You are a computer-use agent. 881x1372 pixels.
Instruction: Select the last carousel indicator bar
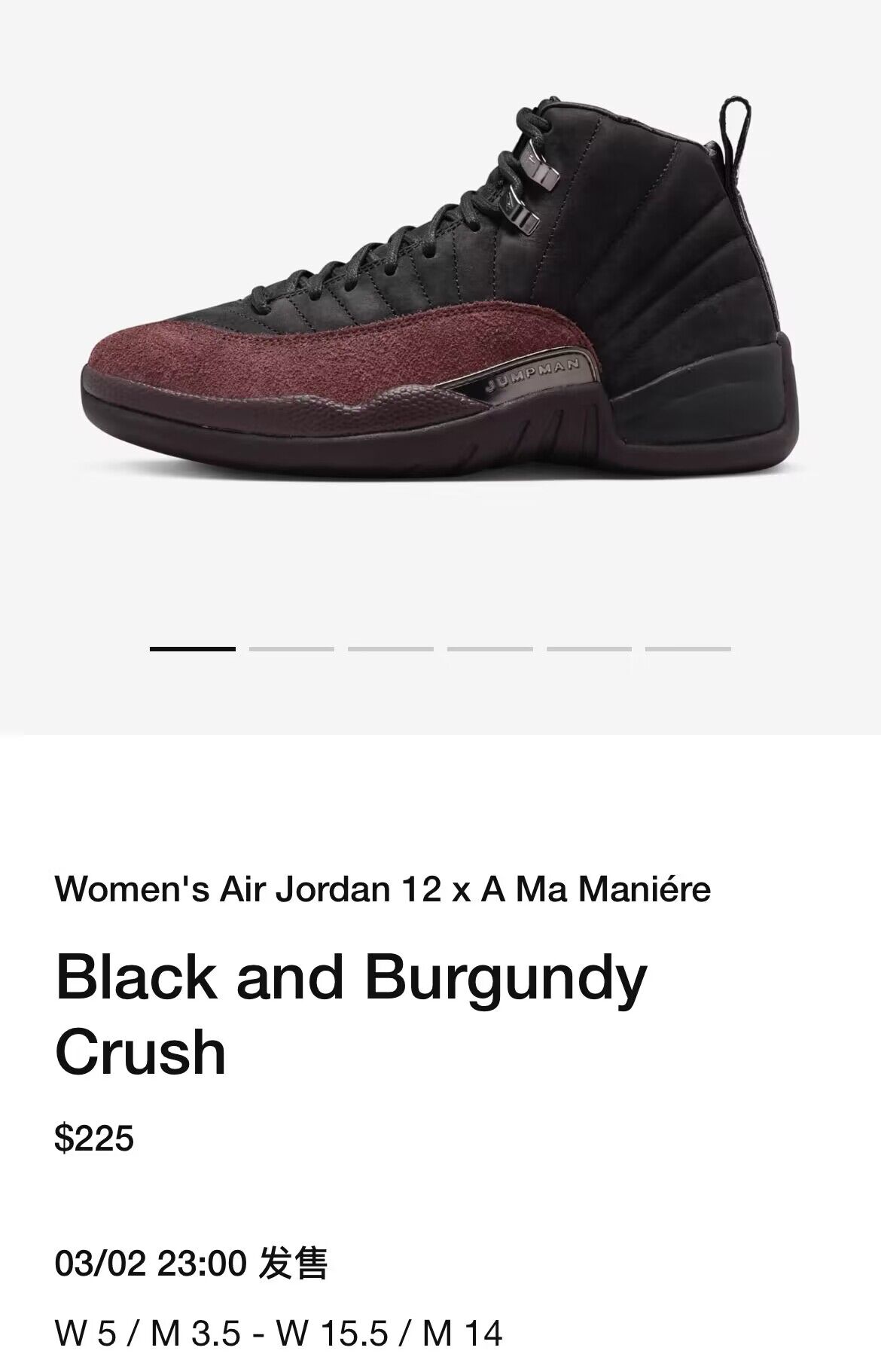pyautogui.click(x=688, y=648)
